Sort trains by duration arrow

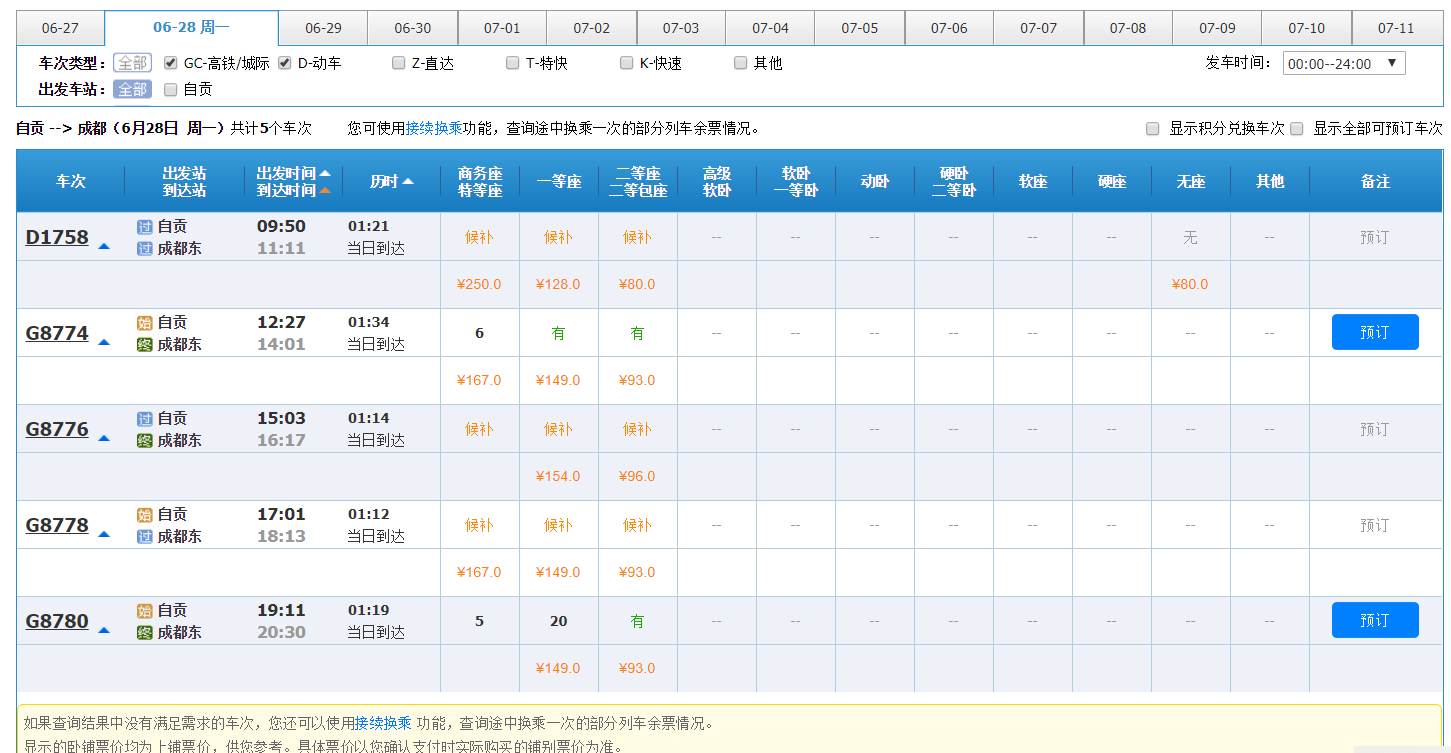click(408, 182)
